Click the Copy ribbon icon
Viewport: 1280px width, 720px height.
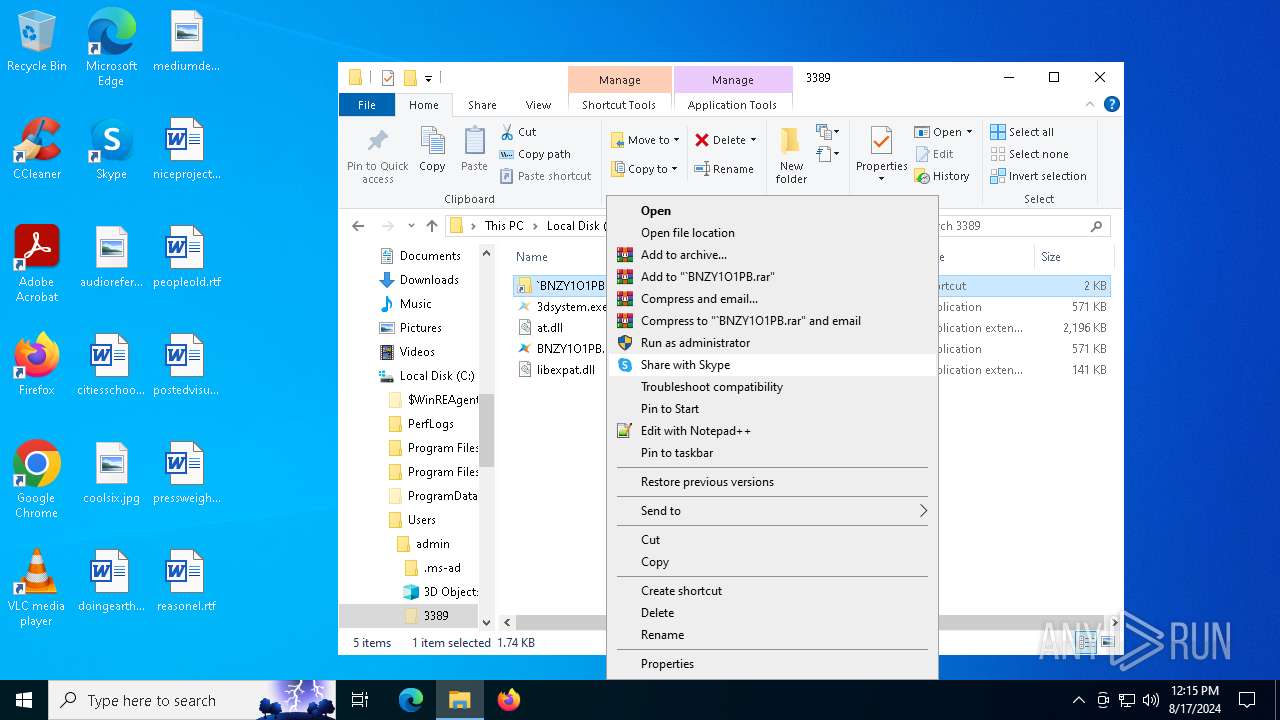(432, 150)
